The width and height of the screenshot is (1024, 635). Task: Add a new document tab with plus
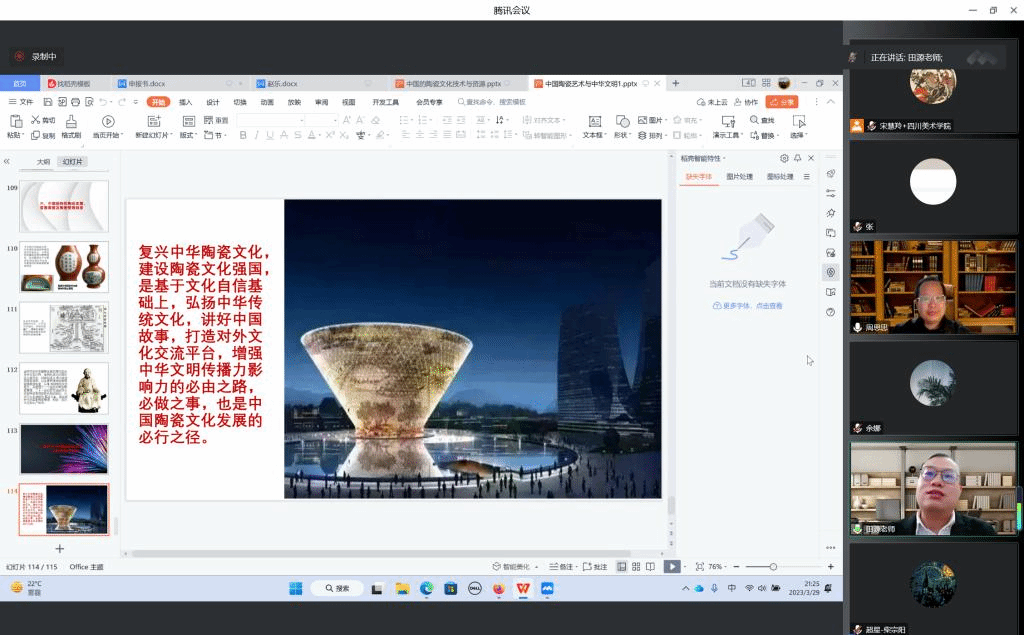pos(676,84)
